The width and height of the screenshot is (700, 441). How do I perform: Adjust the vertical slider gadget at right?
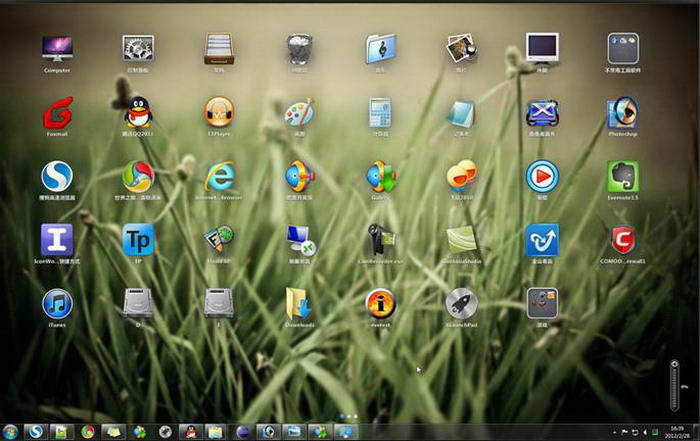(675, 386)
